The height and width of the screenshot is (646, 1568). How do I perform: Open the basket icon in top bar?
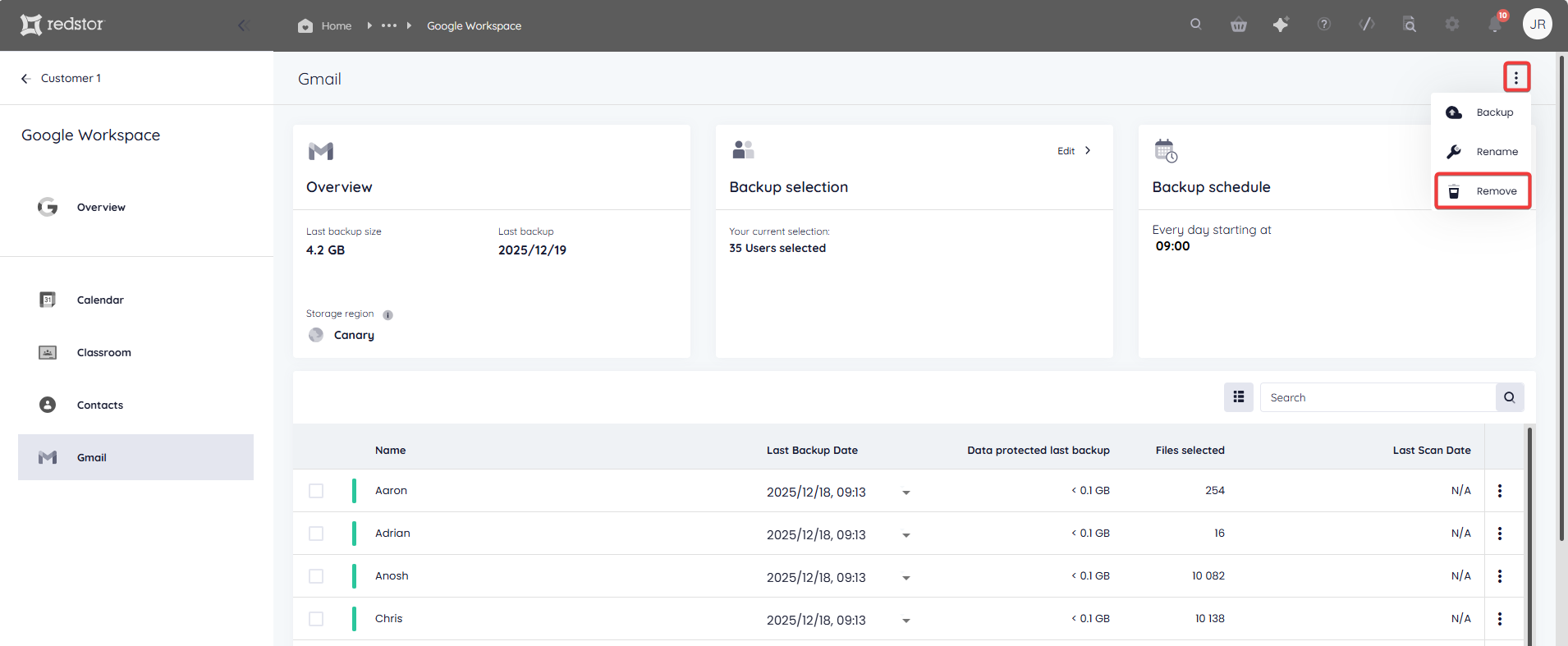point(1238,25)
